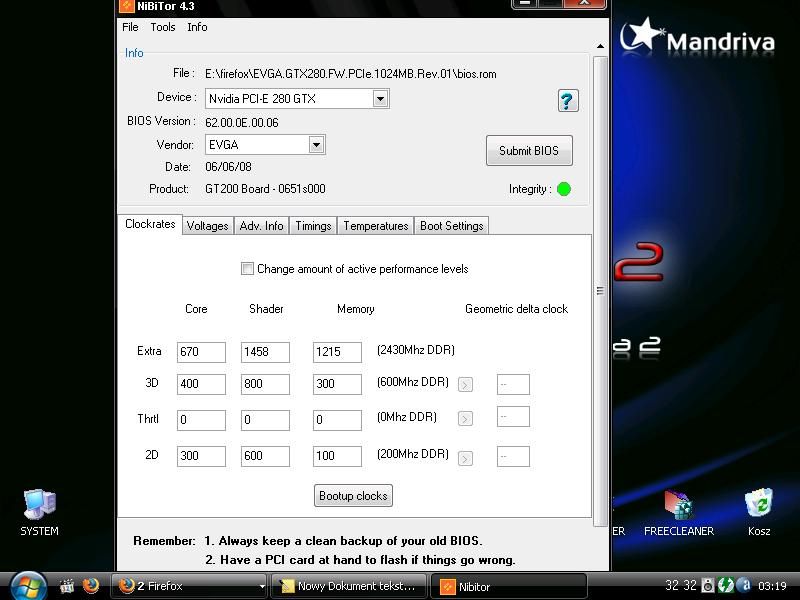Click the (200Mhz DDR) label

point(413,454)
